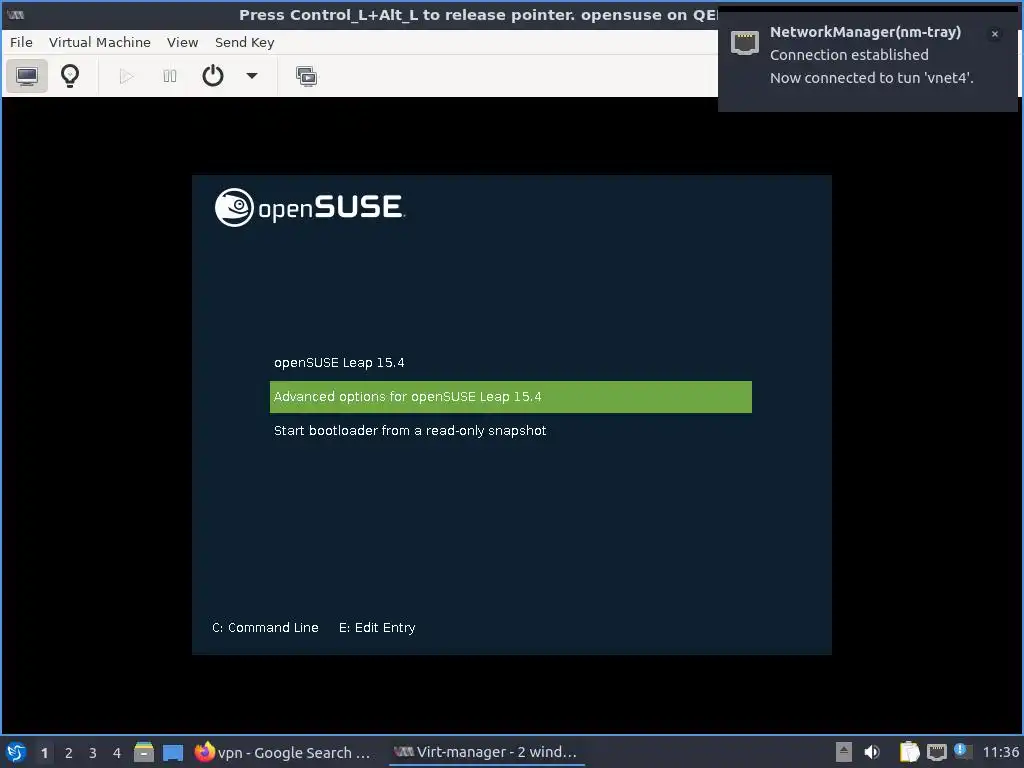Switch to workspace 3

tap(93, 753)
